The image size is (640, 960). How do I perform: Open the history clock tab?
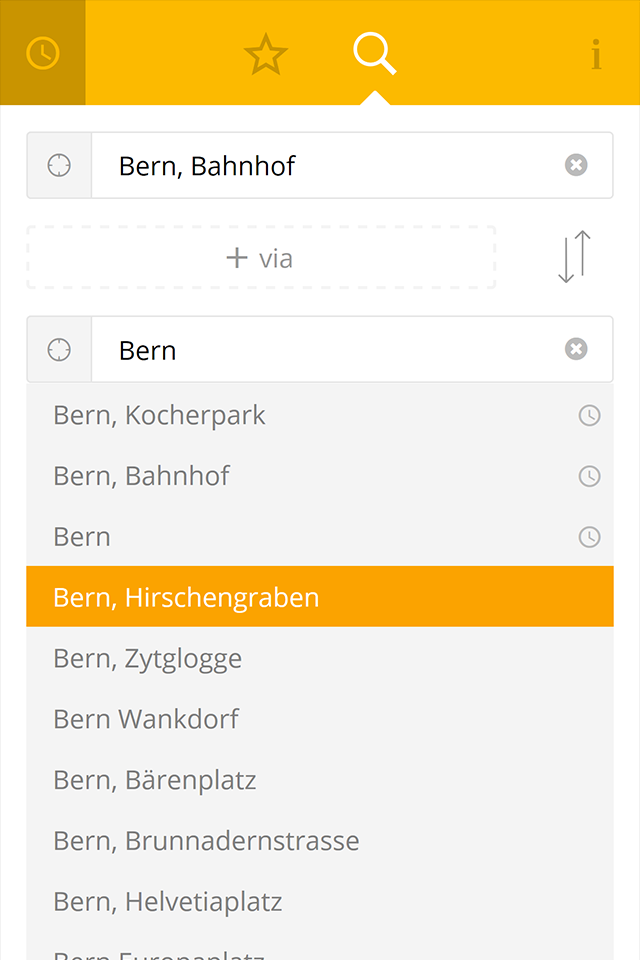[x=43, y=53]
